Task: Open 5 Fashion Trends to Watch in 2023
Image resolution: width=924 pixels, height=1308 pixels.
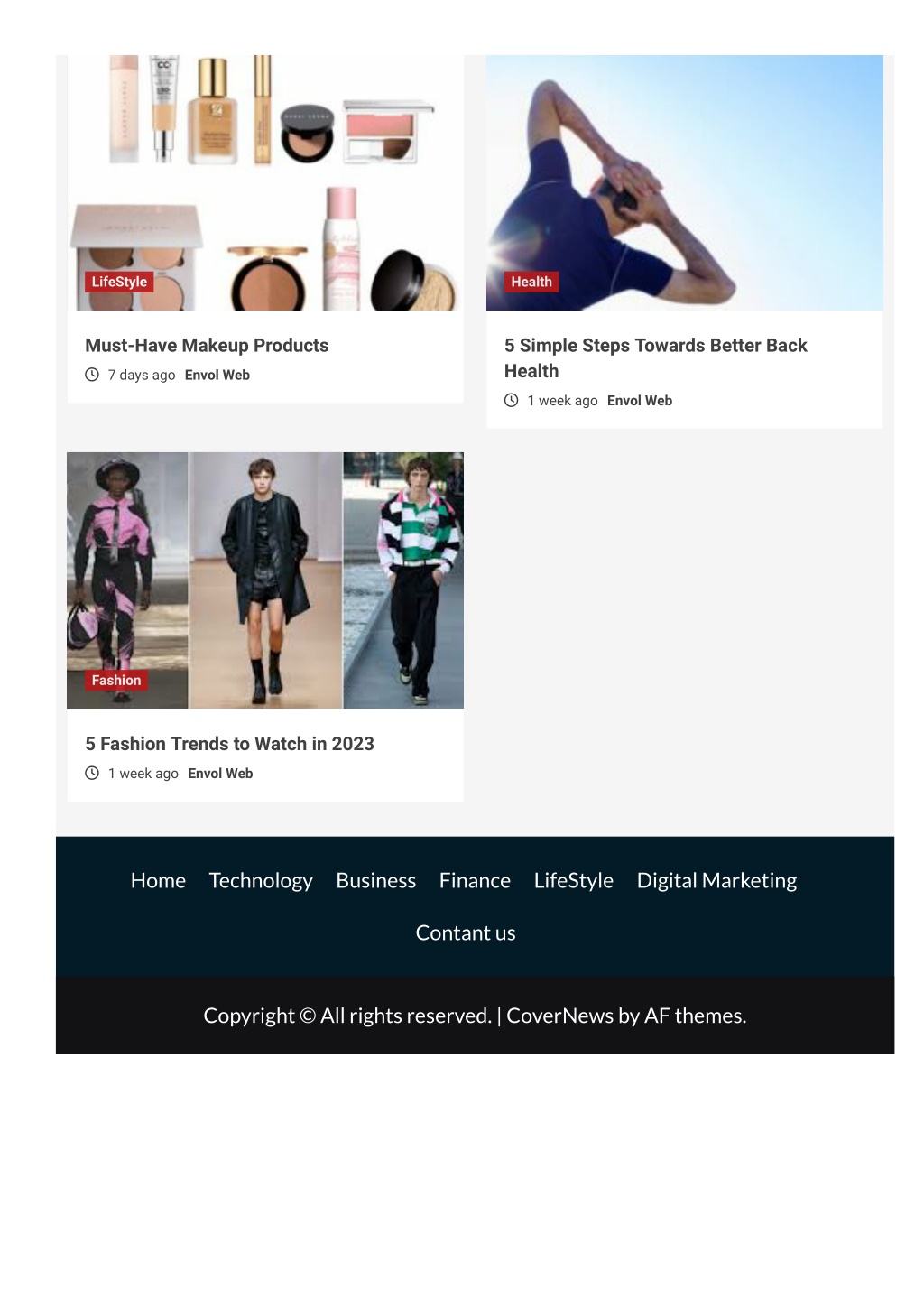Action: [229, 744]
